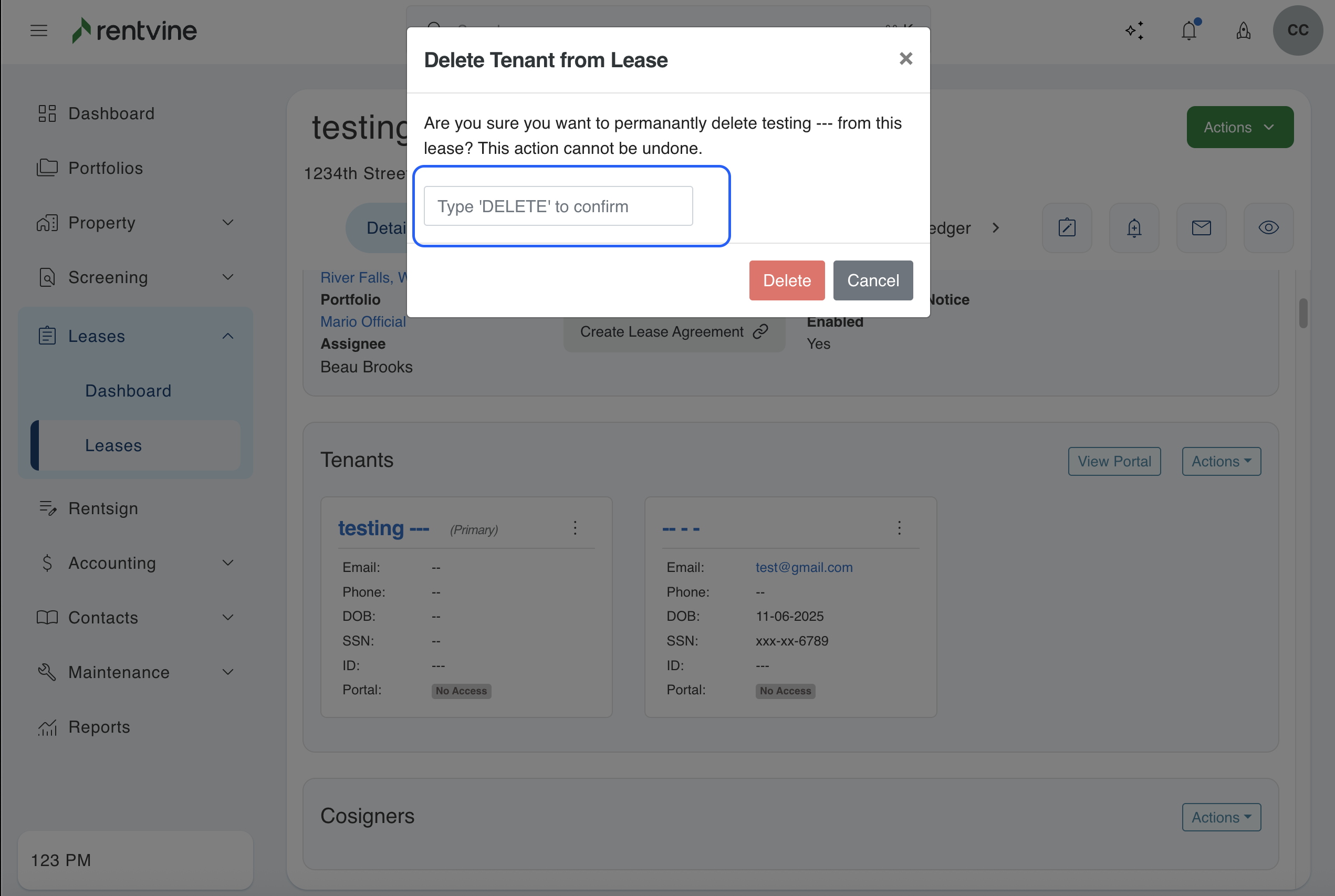
Task: Click the envelope mail icon
Action: 1201,228
